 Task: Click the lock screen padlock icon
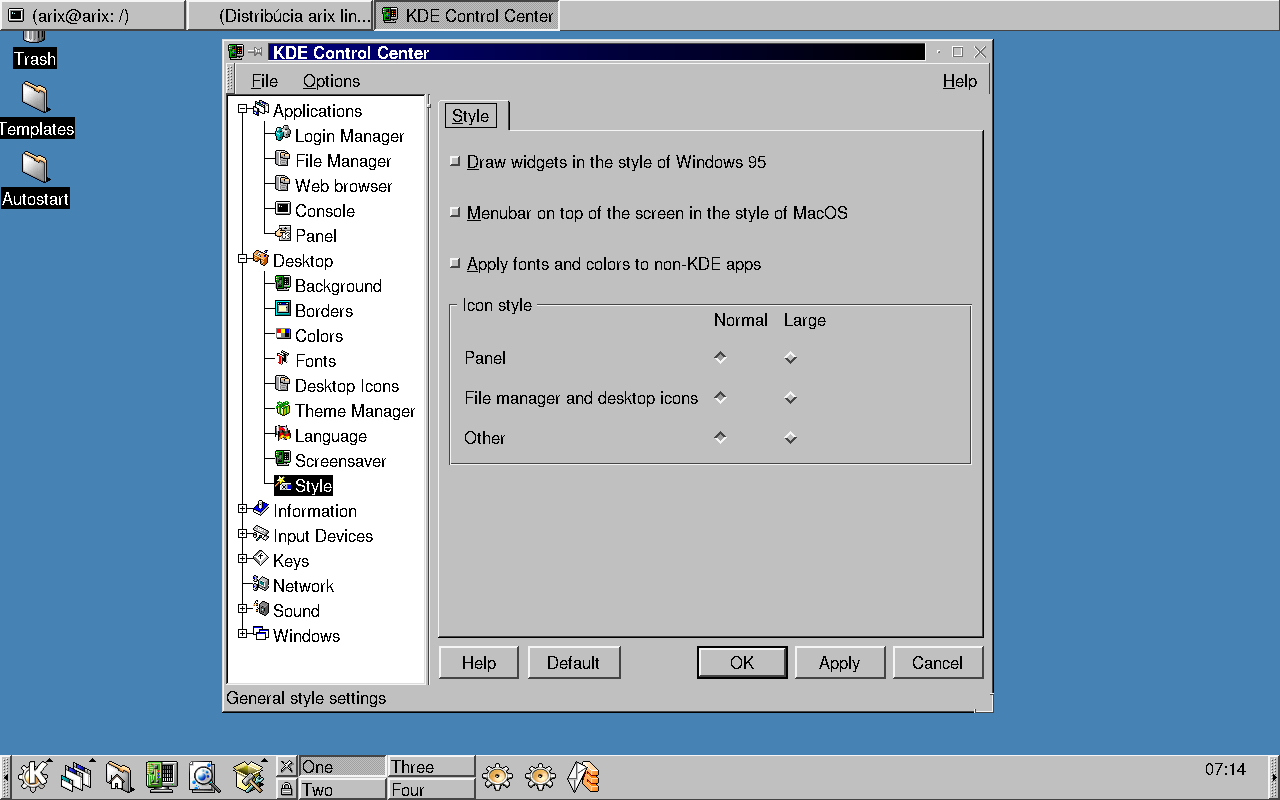tap(287, 789)
